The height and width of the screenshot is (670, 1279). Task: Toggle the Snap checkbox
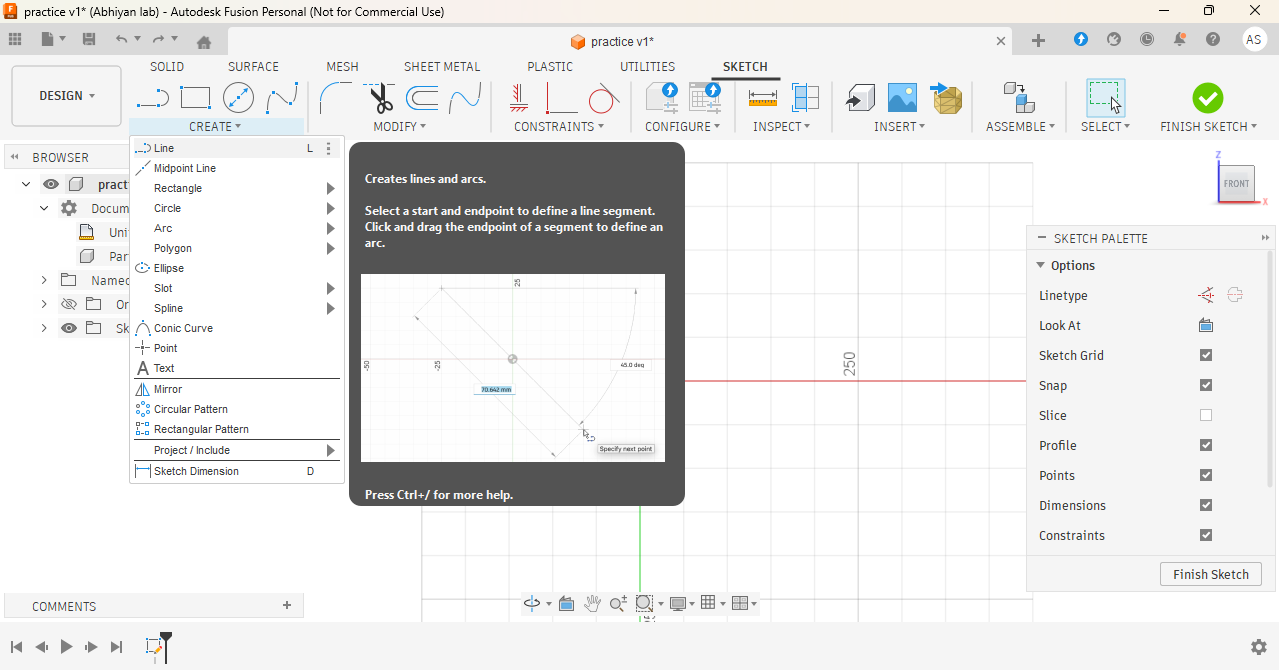[x=1206, y=385]
